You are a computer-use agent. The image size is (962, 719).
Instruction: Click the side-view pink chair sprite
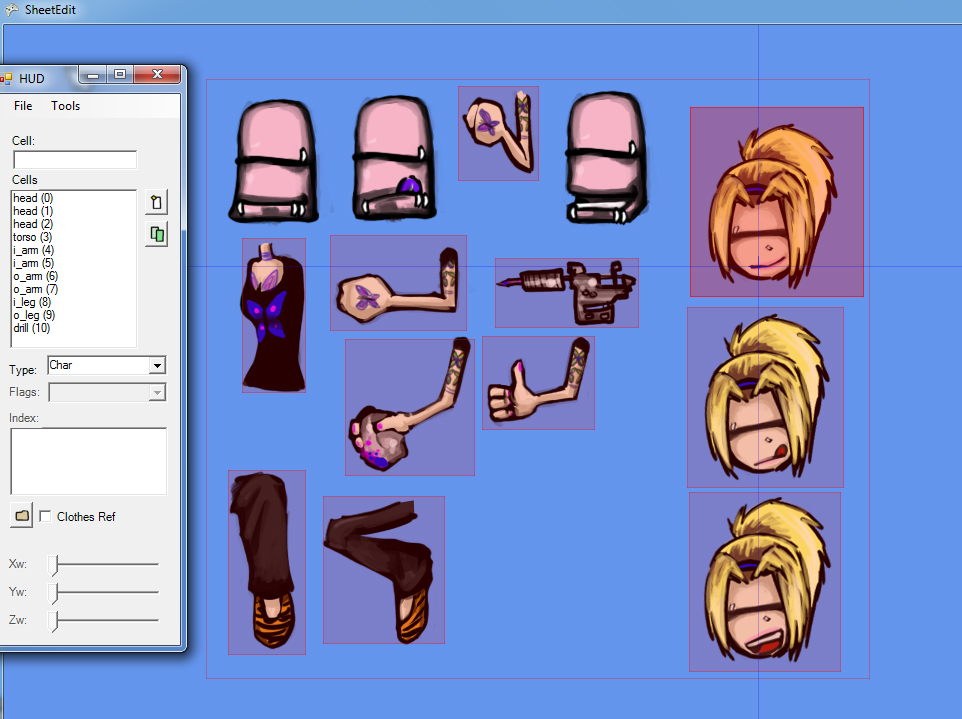click(606, 158)
